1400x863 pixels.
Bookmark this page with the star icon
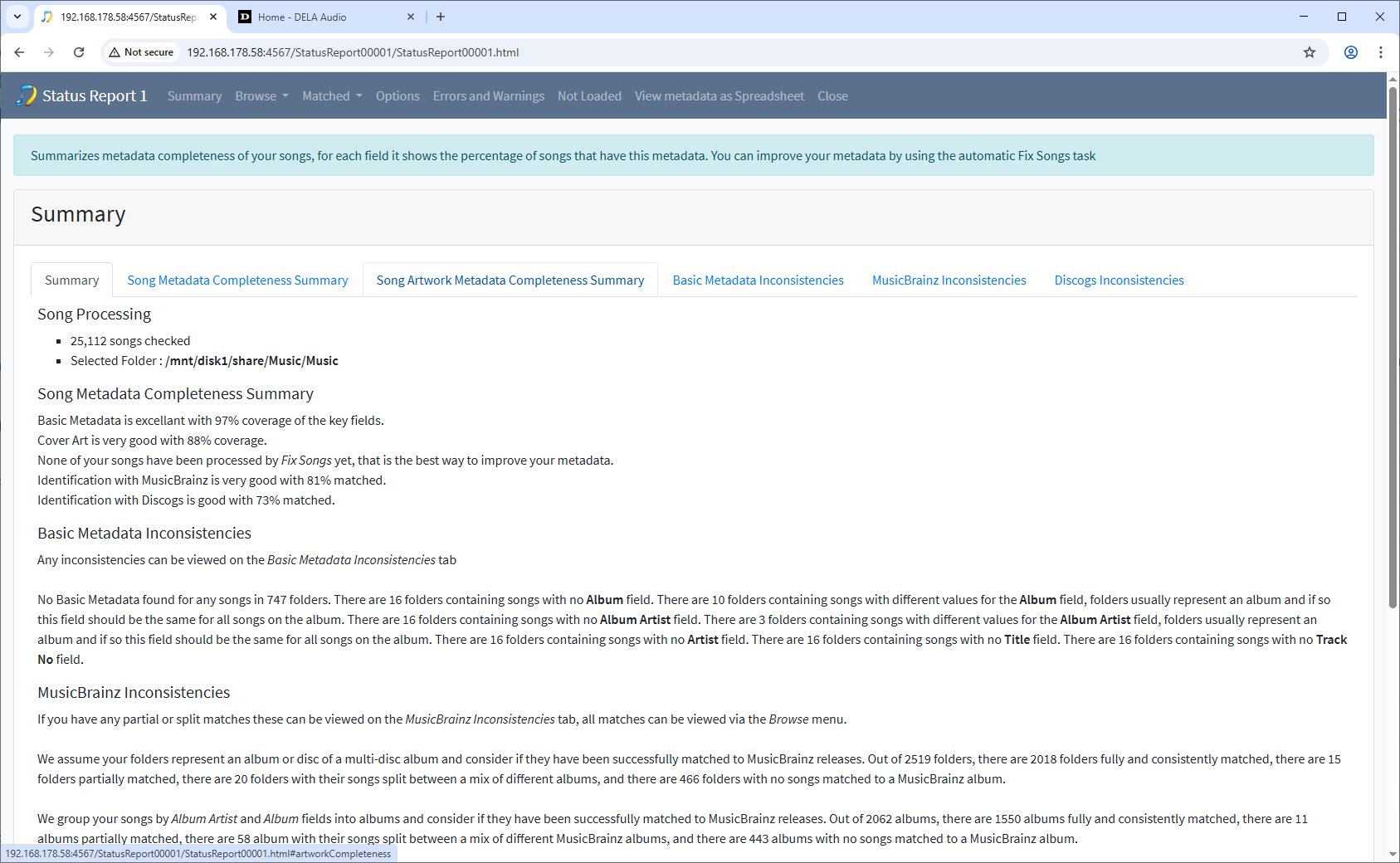(x=1310, y=52)
